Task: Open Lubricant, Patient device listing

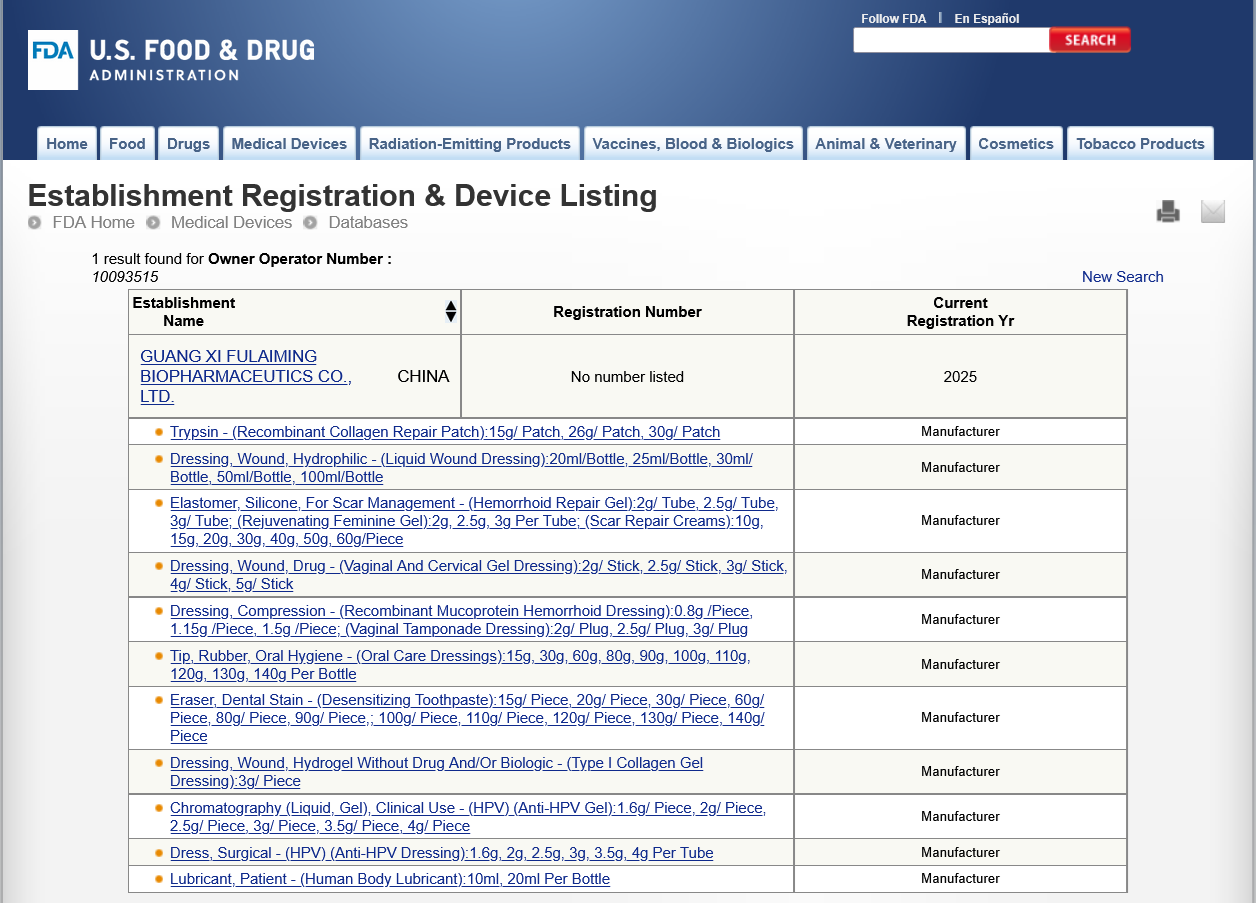Action: point(389,879)
